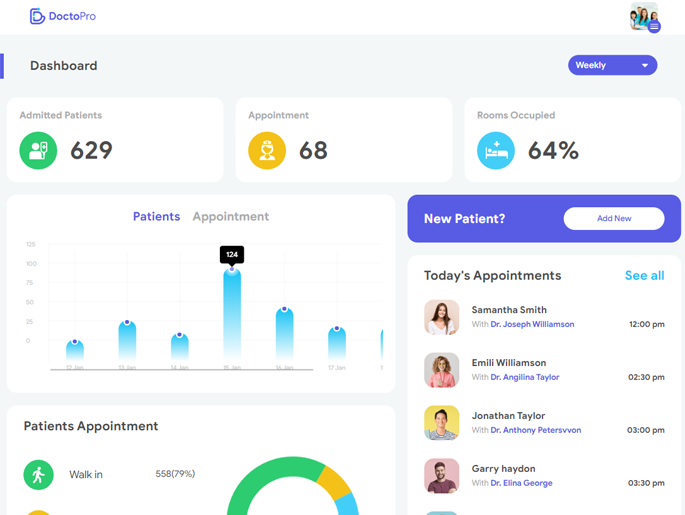Click the 03:00 pm appointment time
This screenshot has width=685, height=515.
646,430
